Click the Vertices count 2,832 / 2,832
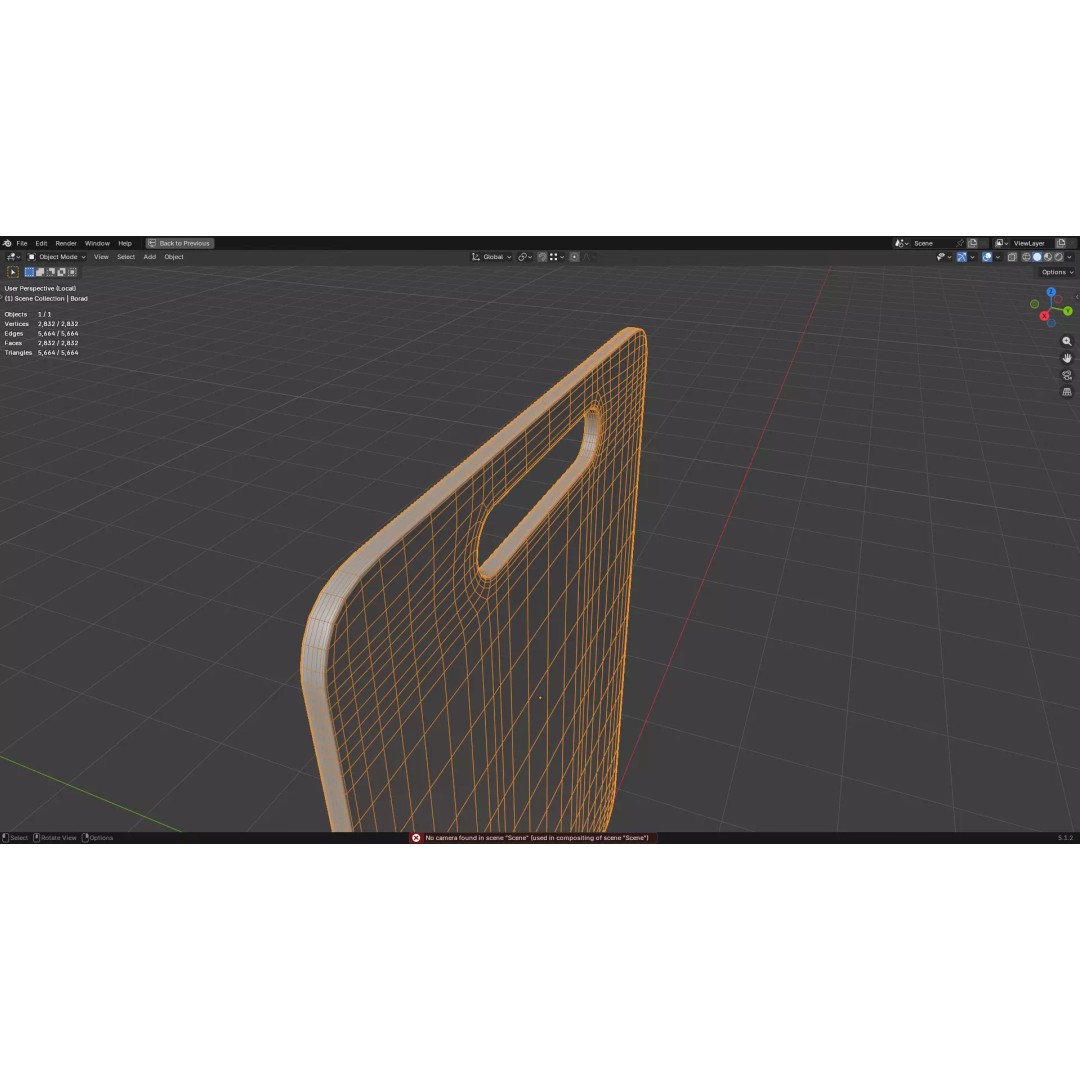 58,324
